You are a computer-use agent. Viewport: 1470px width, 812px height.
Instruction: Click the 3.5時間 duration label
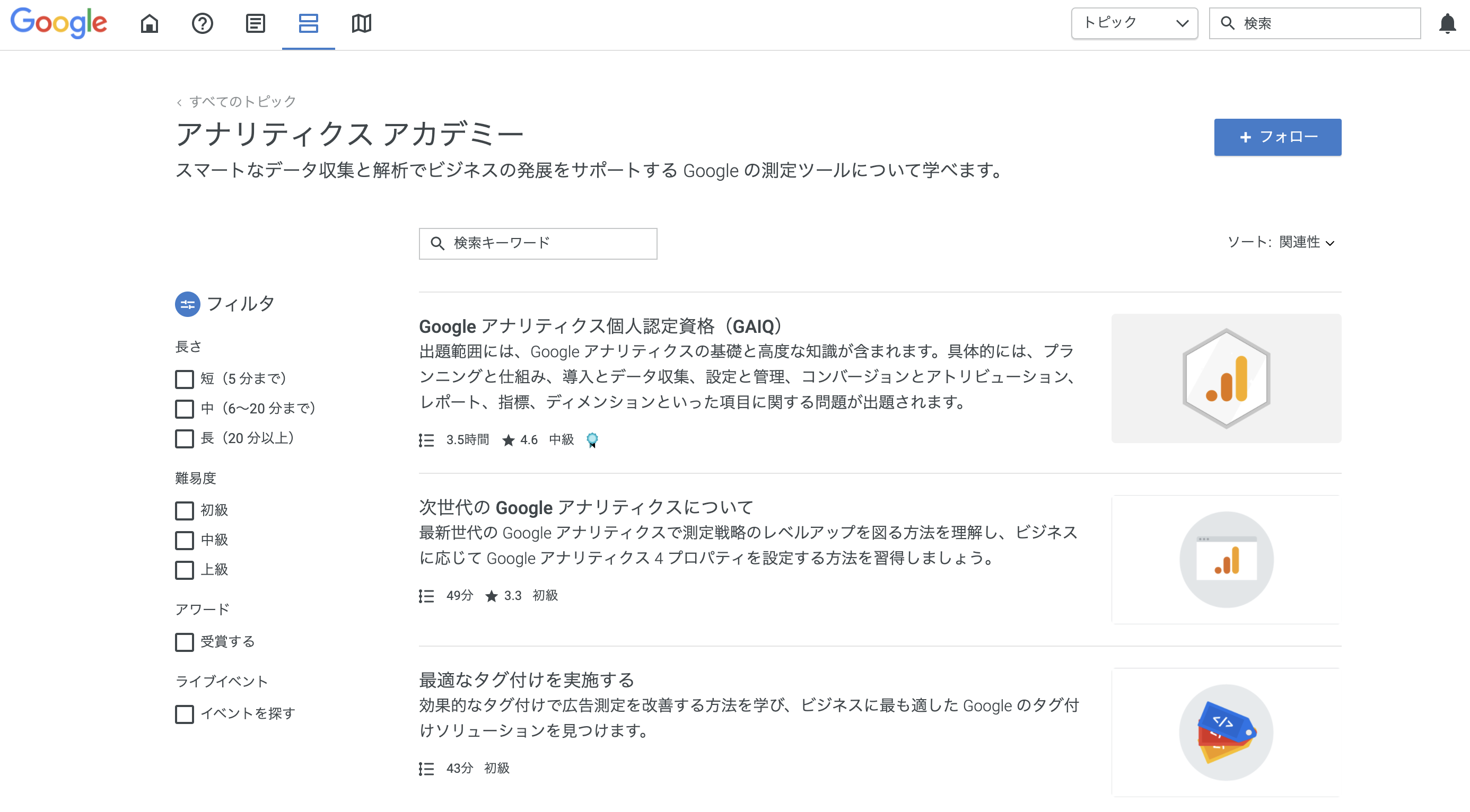467,439
